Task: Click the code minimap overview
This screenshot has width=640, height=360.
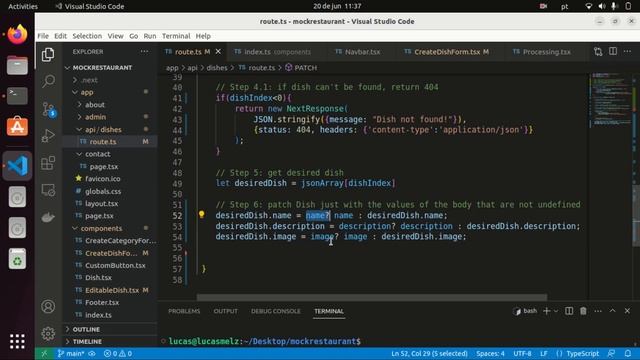Action: [x=611, y=100]
